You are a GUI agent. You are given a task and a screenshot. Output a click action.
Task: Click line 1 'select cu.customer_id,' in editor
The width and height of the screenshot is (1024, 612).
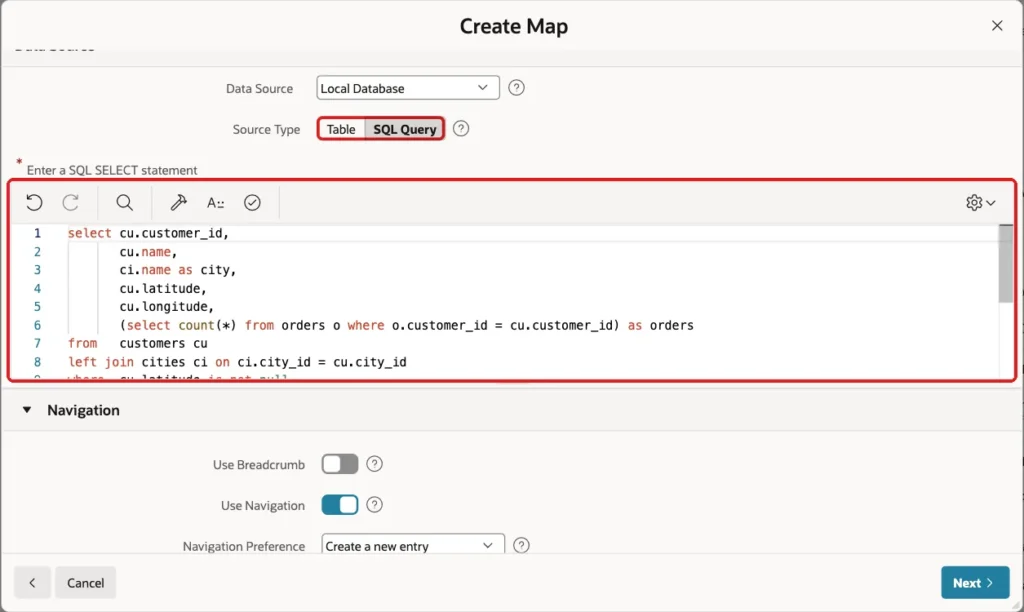point(148,233)
